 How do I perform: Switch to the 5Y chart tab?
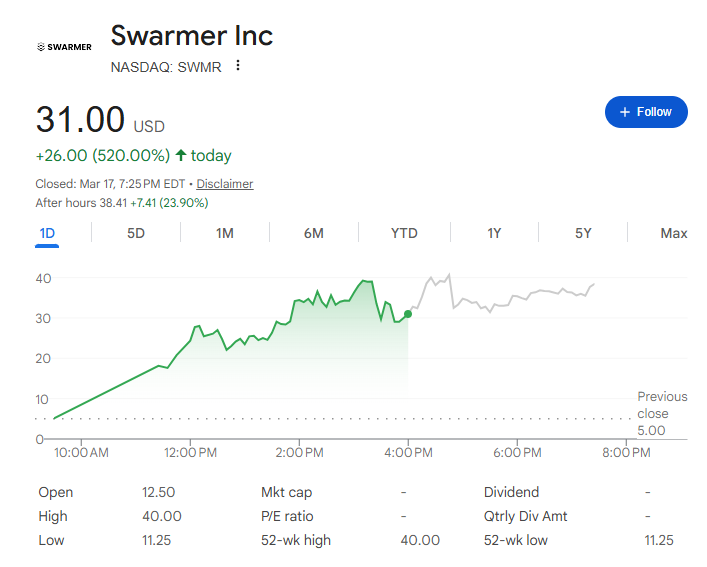tap(583, 233)
